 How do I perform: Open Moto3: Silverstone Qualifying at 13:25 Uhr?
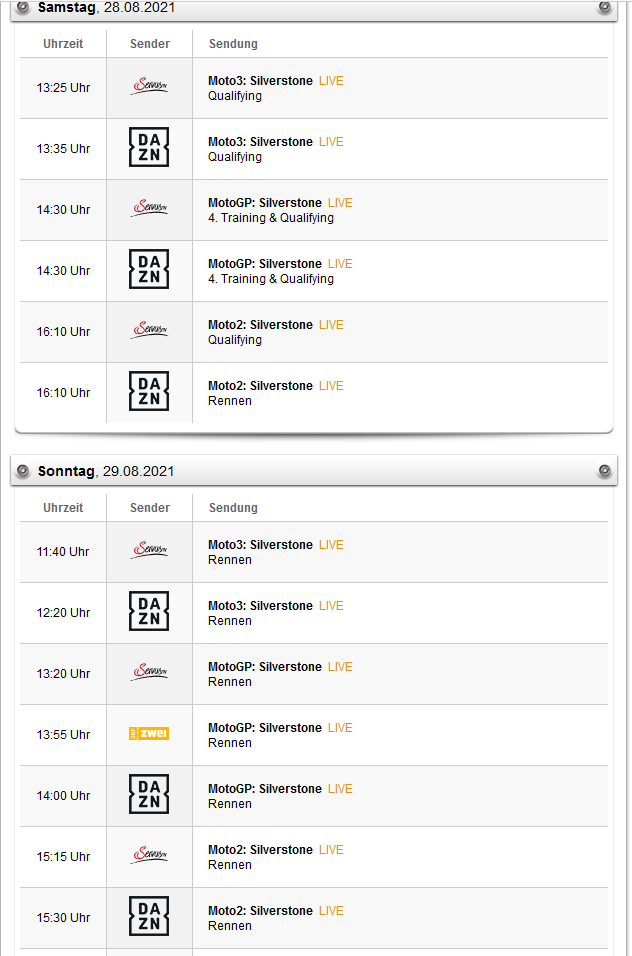tap(260, 81)
